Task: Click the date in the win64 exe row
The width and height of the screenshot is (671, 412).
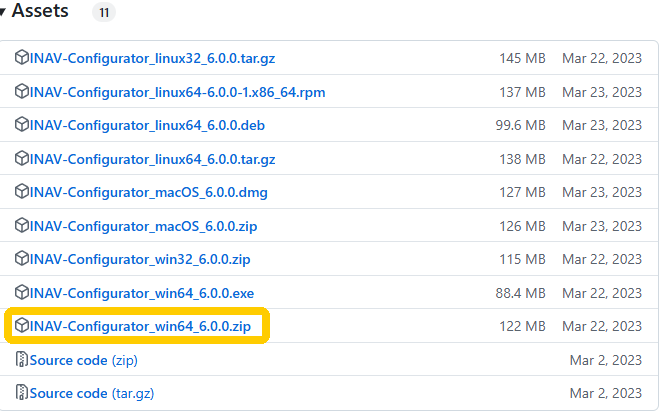Action: pyautogui.click(x=602, y=293)
